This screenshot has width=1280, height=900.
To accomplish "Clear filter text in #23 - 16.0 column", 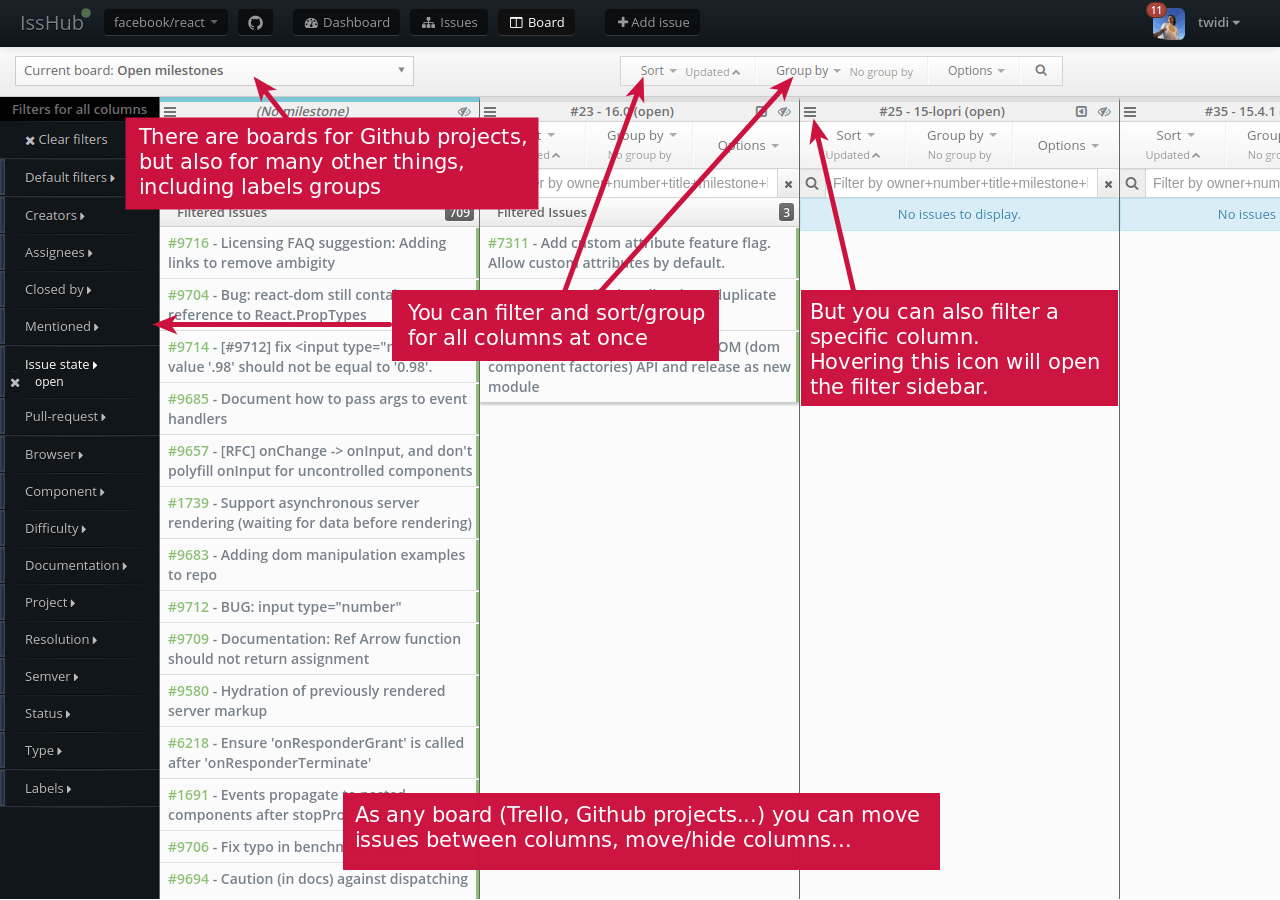I will 788,184.
